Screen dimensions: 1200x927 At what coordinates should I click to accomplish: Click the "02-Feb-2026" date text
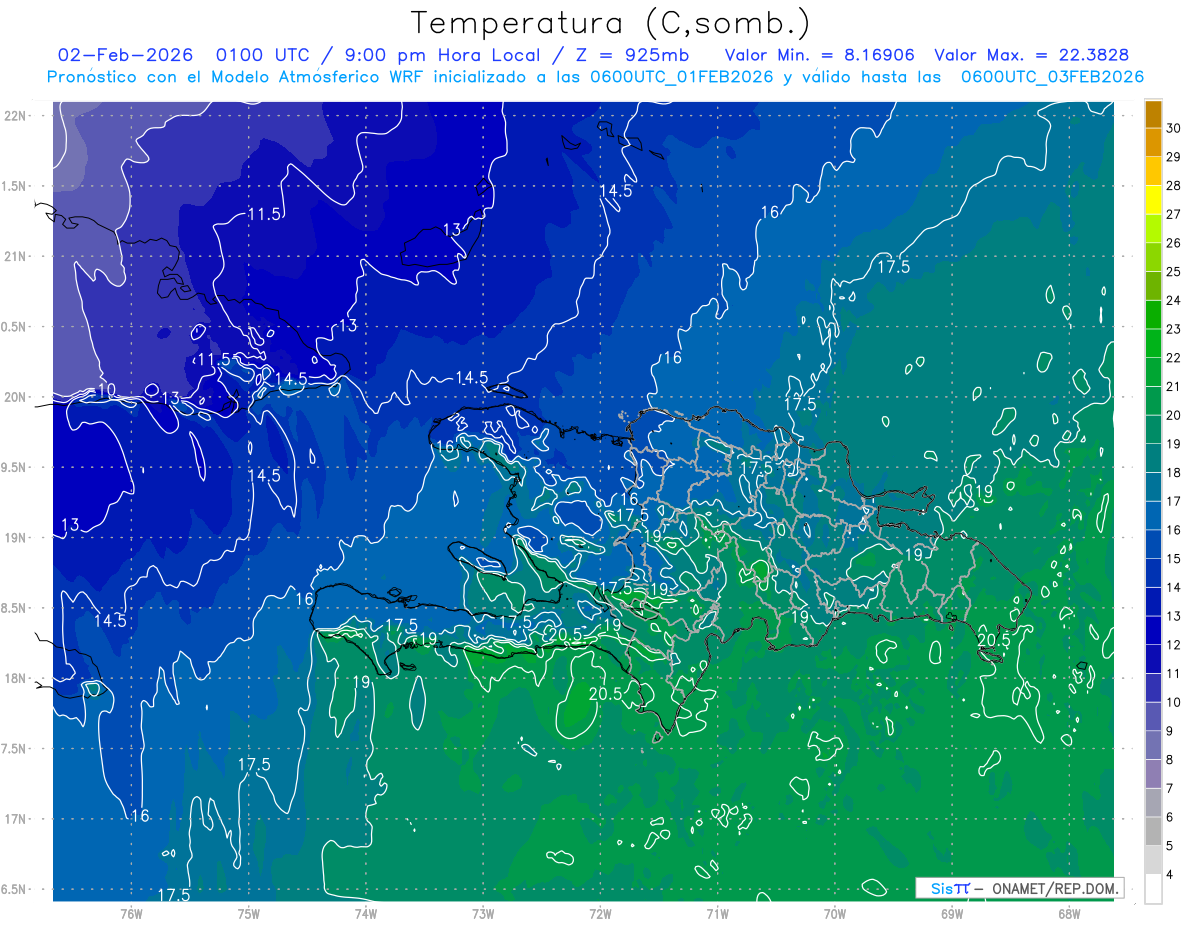tap(125, 55)
